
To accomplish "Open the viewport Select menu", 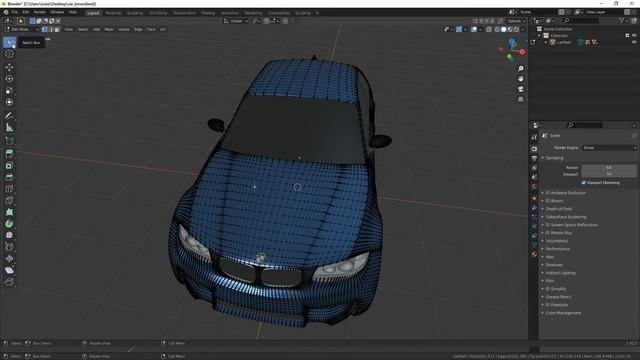I will 83,29.
